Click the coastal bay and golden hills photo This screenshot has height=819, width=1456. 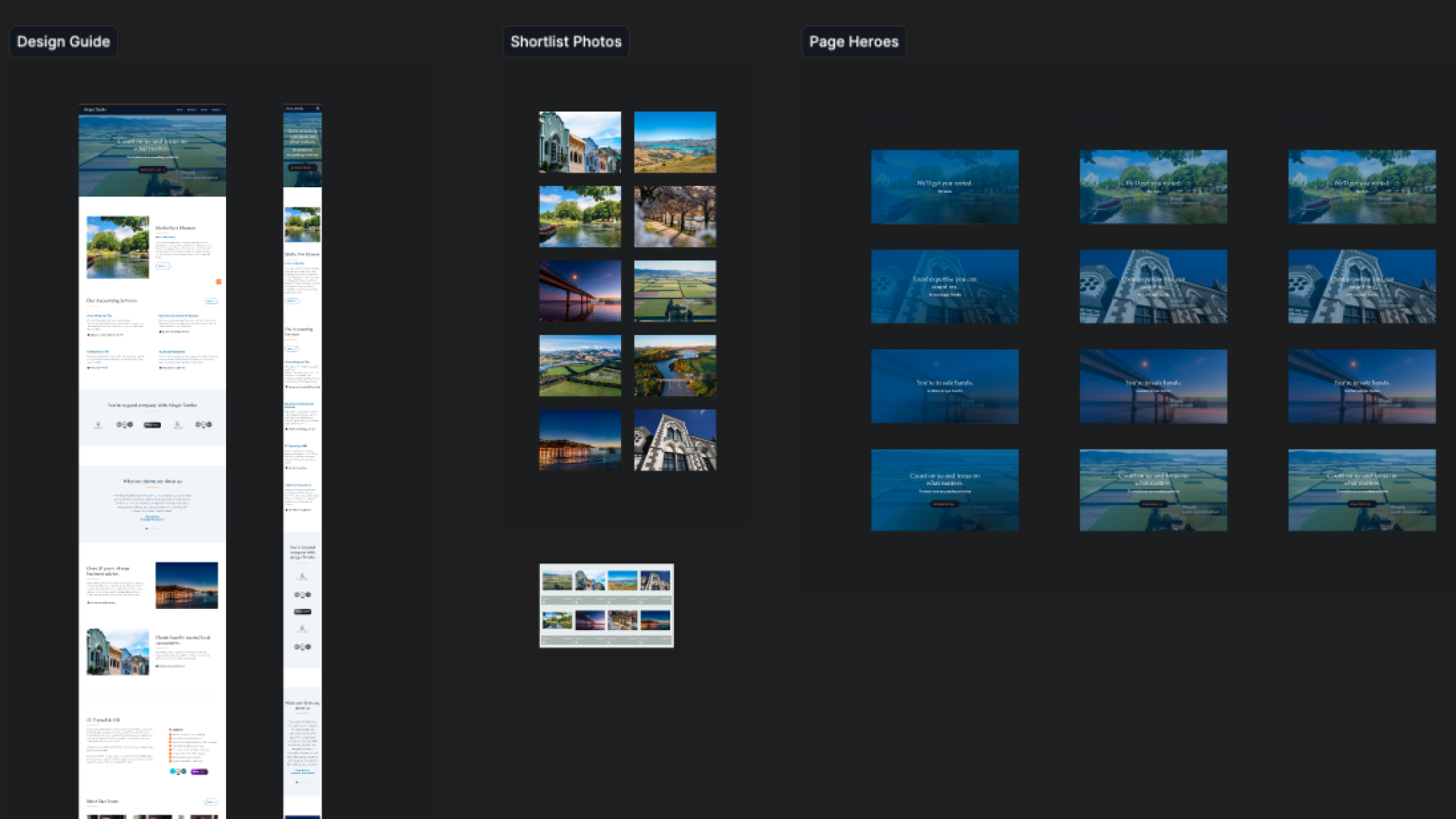[675, 143]
